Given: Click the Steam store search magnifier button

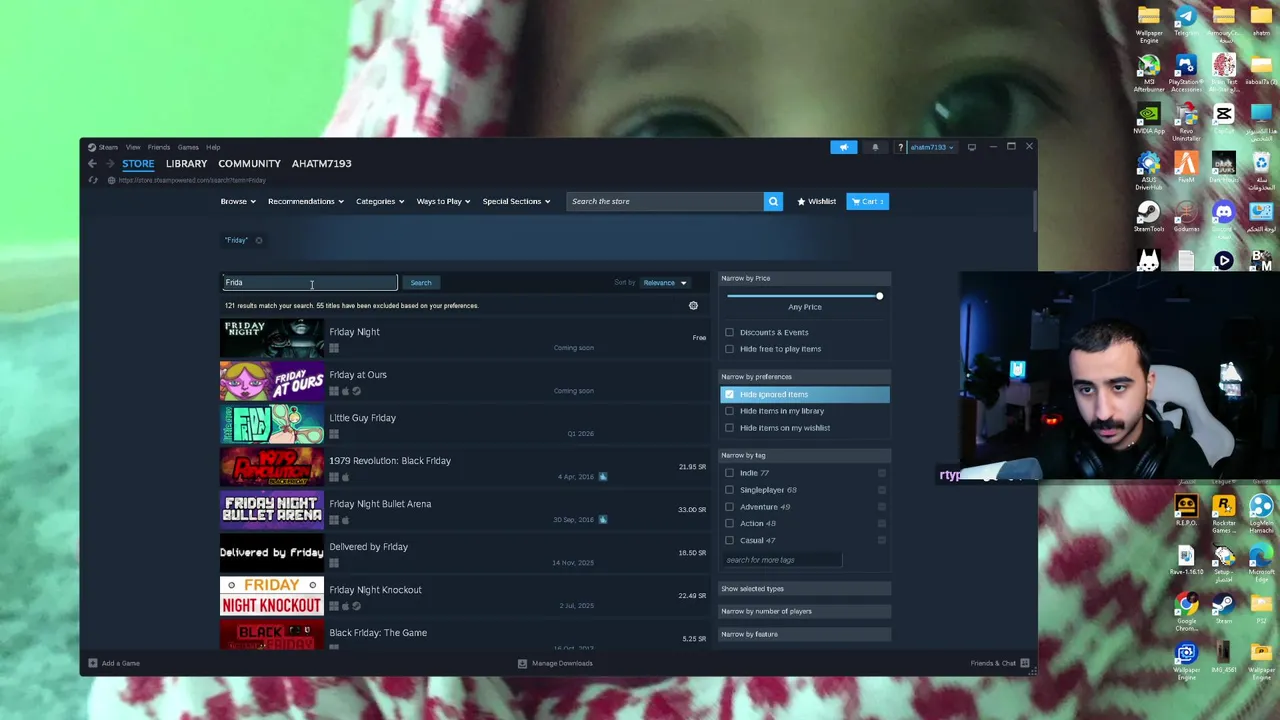Looking at the screenshot, I should click(773, 201).
